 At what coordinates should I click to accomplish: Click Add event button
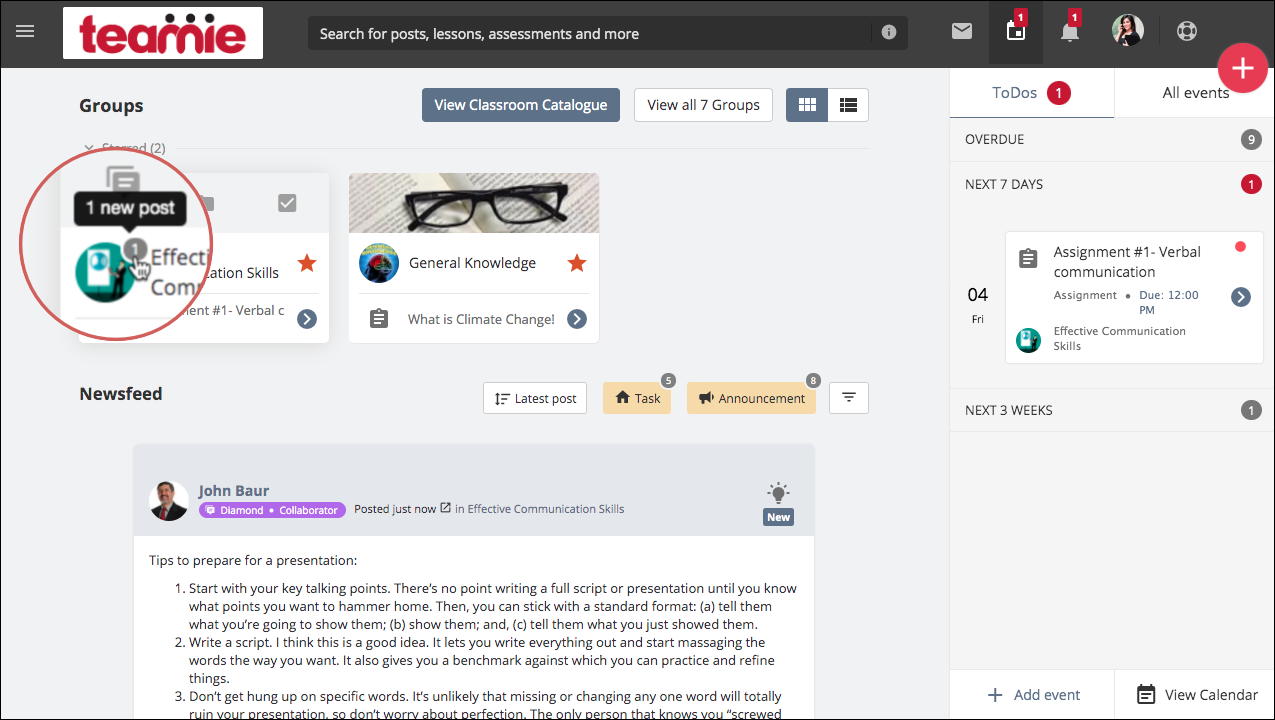coord(1034,695)
